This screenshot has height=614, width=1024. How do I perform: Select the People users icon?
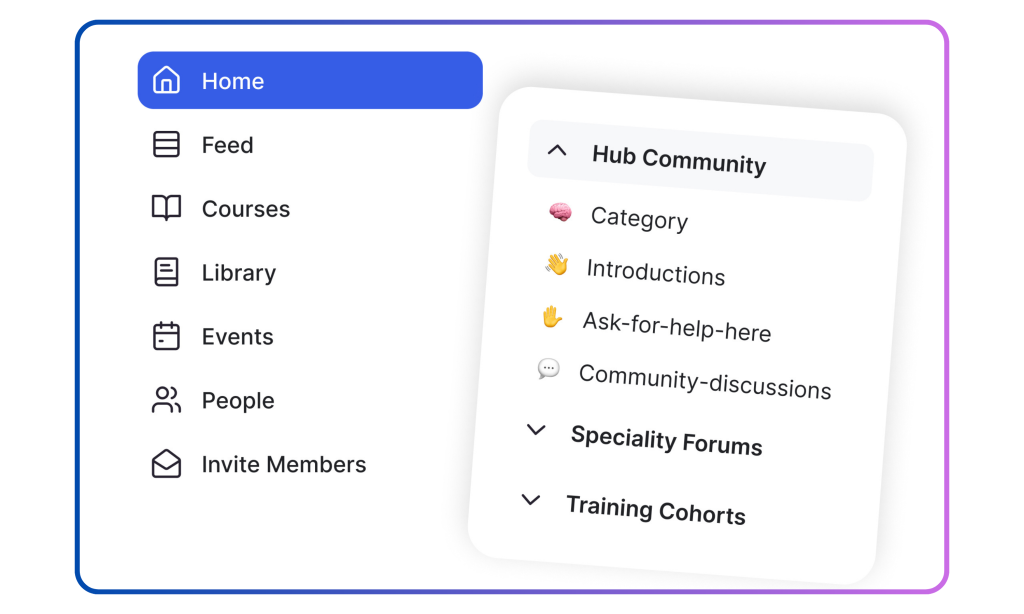[x=166, y=400]
